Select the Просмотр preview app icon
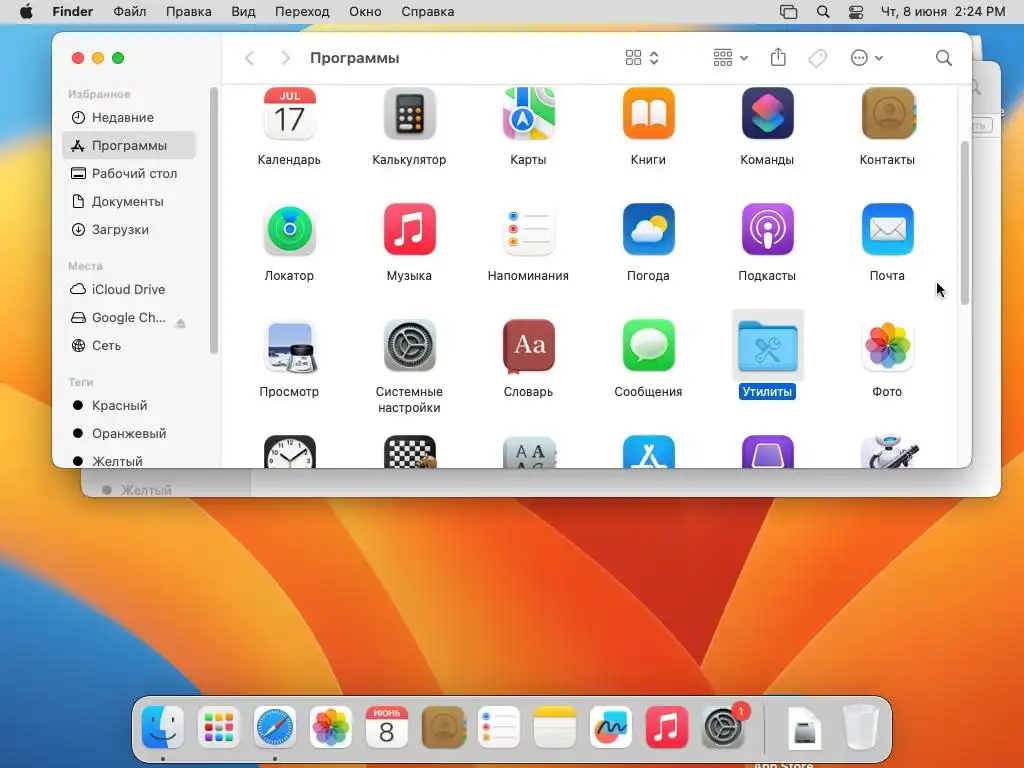Viewport: 1024px width, 768px height. (x=289, y=346)
